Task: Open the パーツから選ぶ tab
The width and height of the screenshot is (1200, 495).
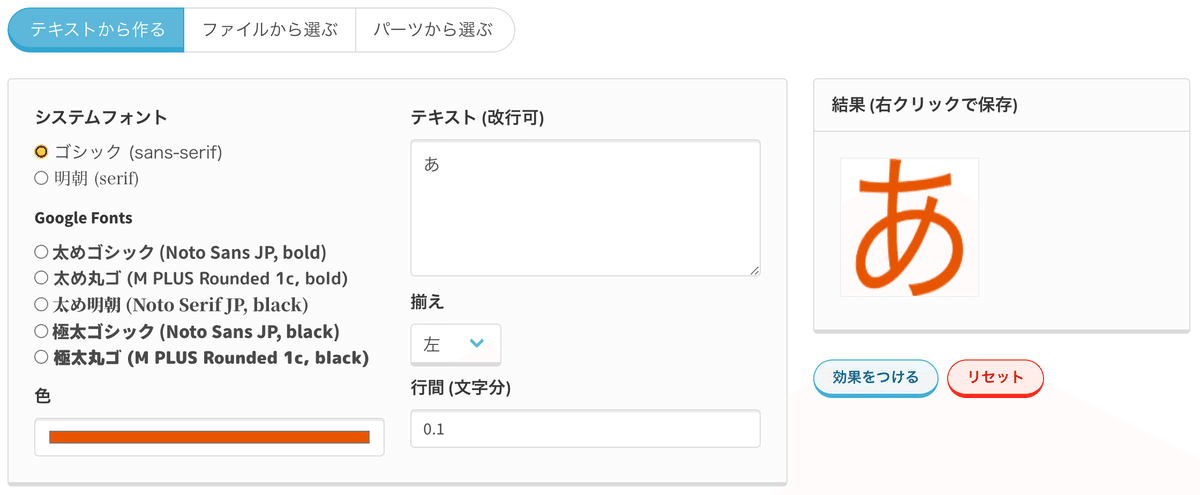Action: 434,30
